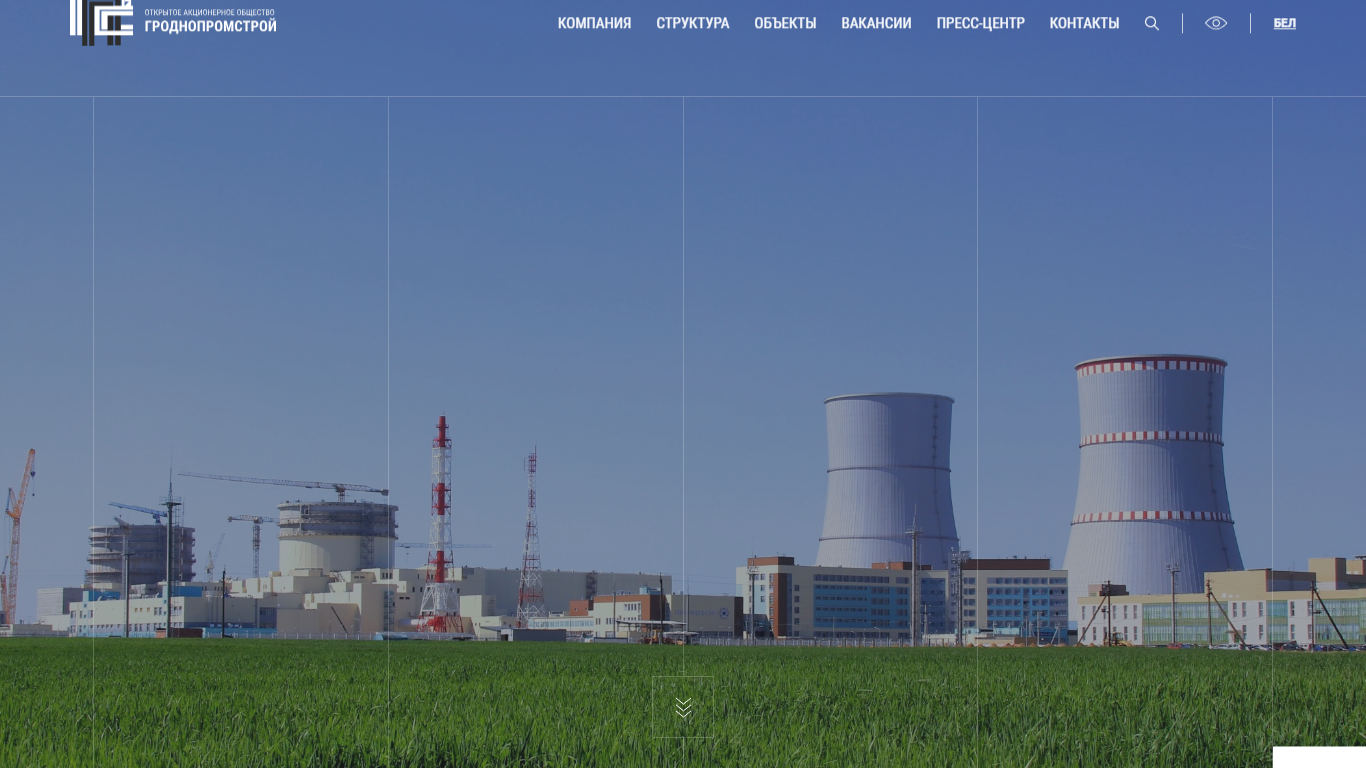Toggle the visually impaired eye icon

[x=1216, y=23]
